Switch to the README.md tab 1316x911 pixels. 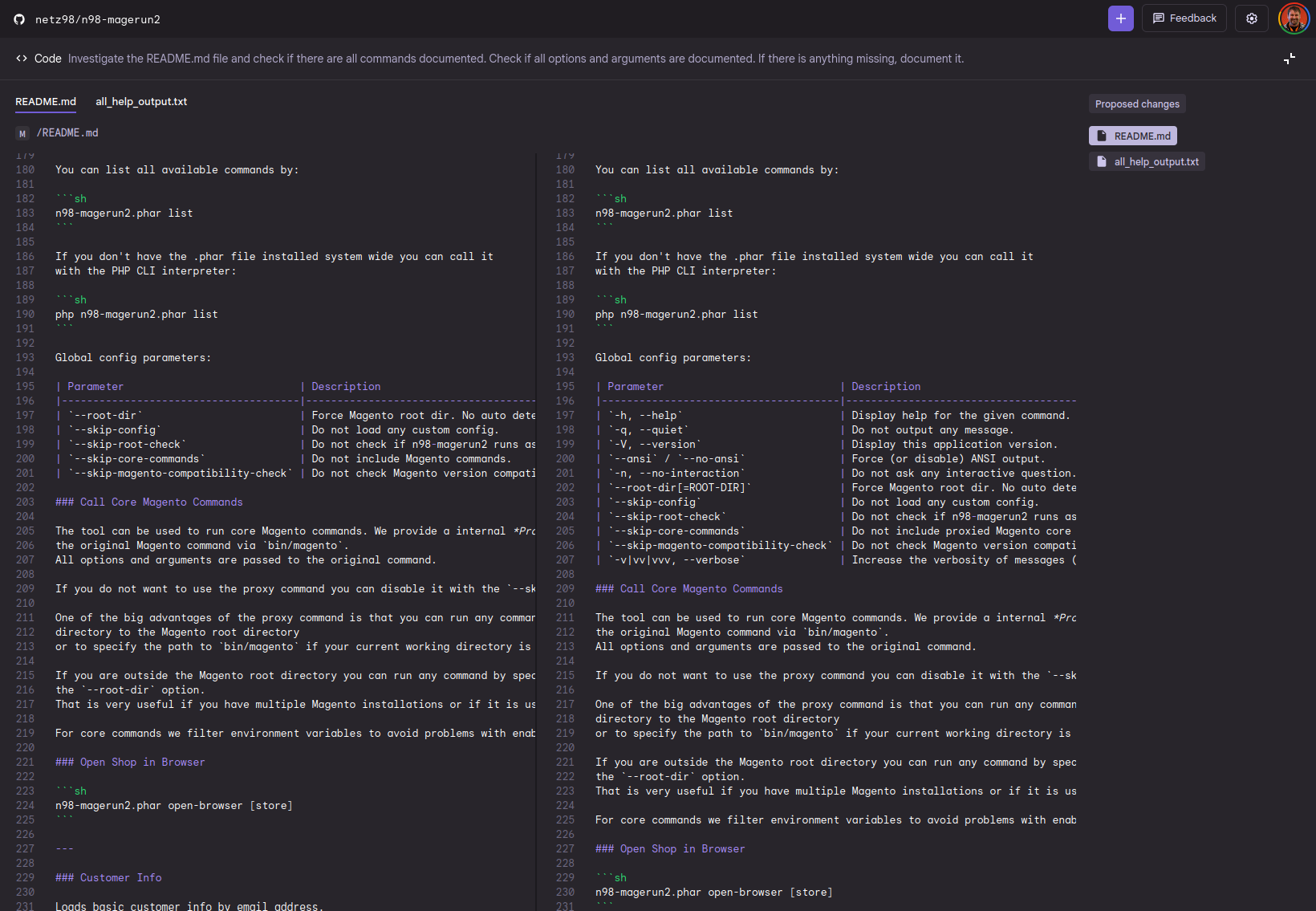point(46,102)
